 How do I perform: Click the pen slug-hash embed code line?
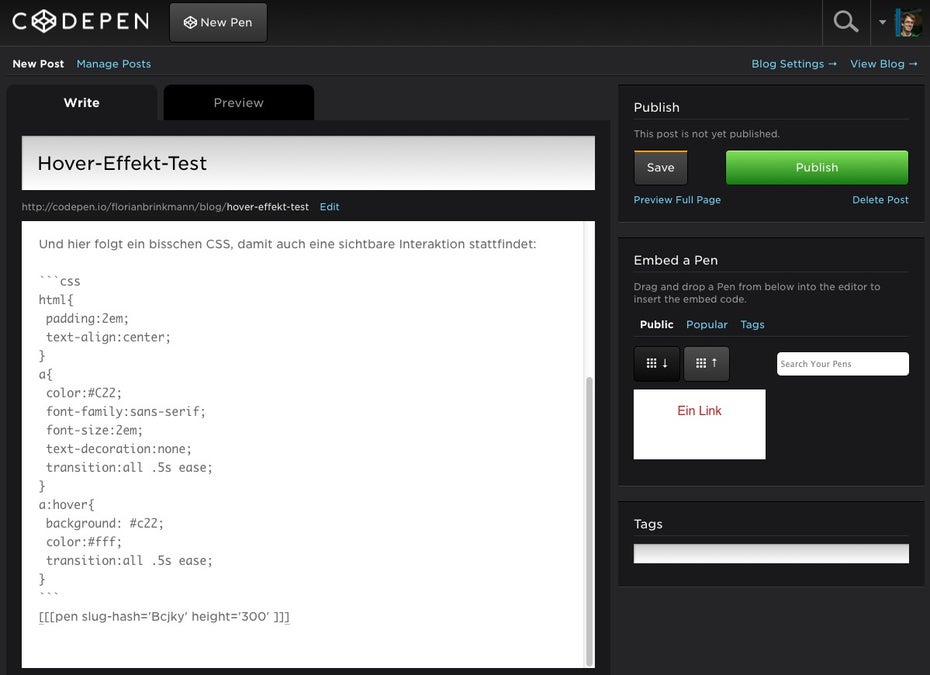(164, 616)
